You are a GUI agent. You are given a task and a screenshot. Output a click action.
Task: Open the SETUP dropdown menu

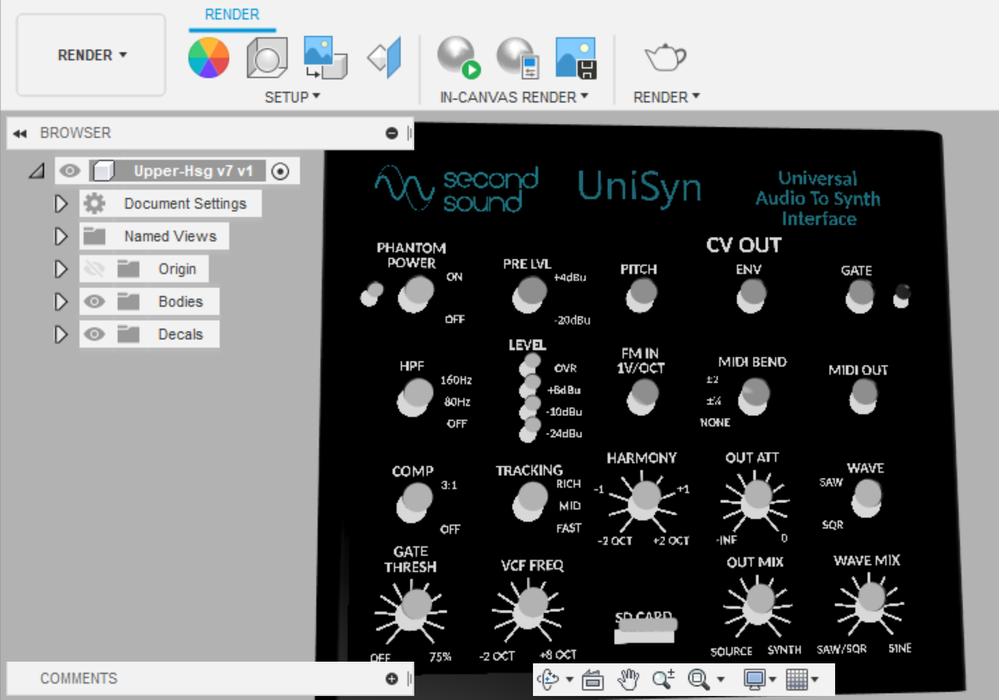click(292, 97)
